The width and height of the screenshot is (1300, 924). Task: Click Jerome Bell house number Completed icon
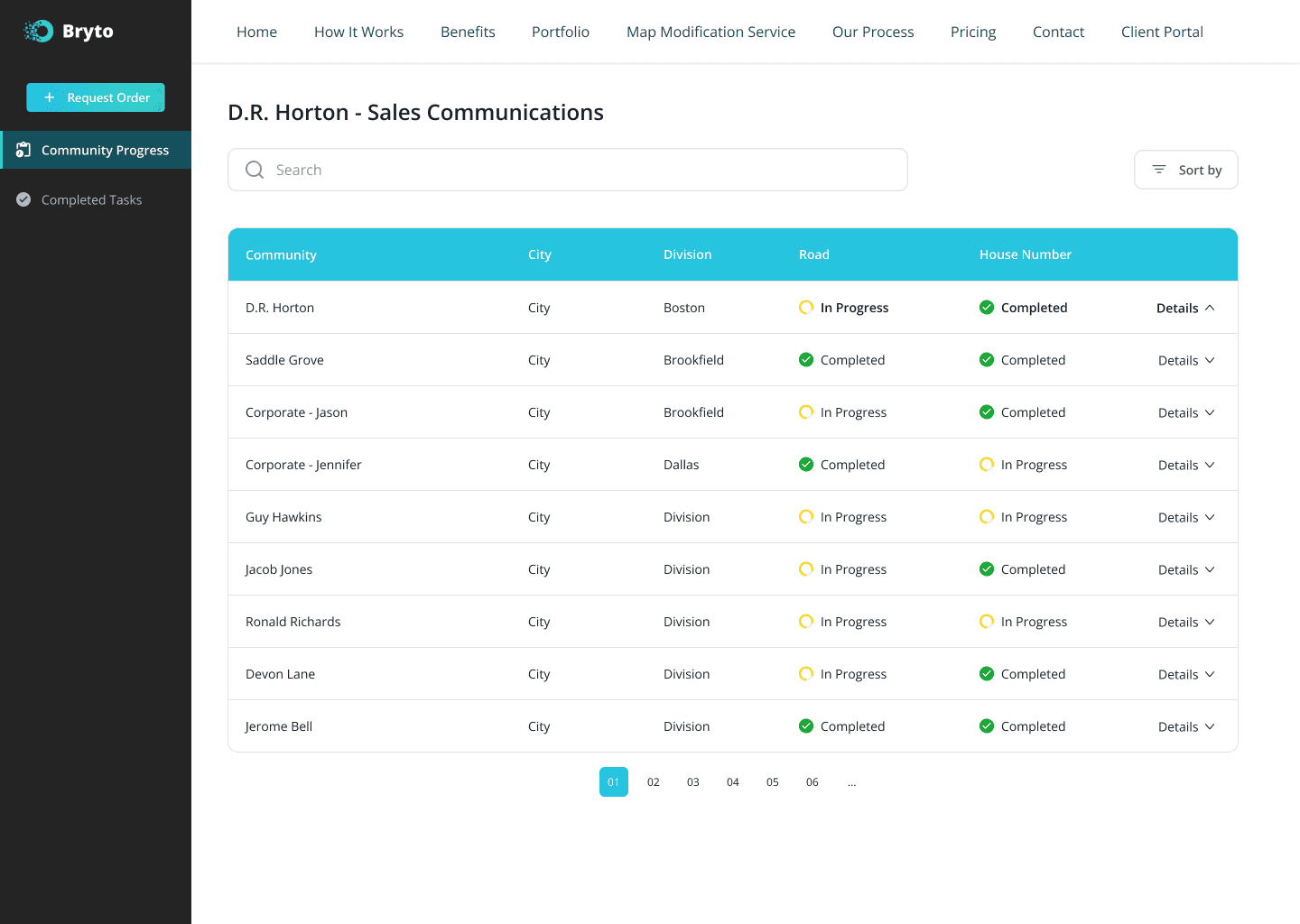(x=987, y=726)
